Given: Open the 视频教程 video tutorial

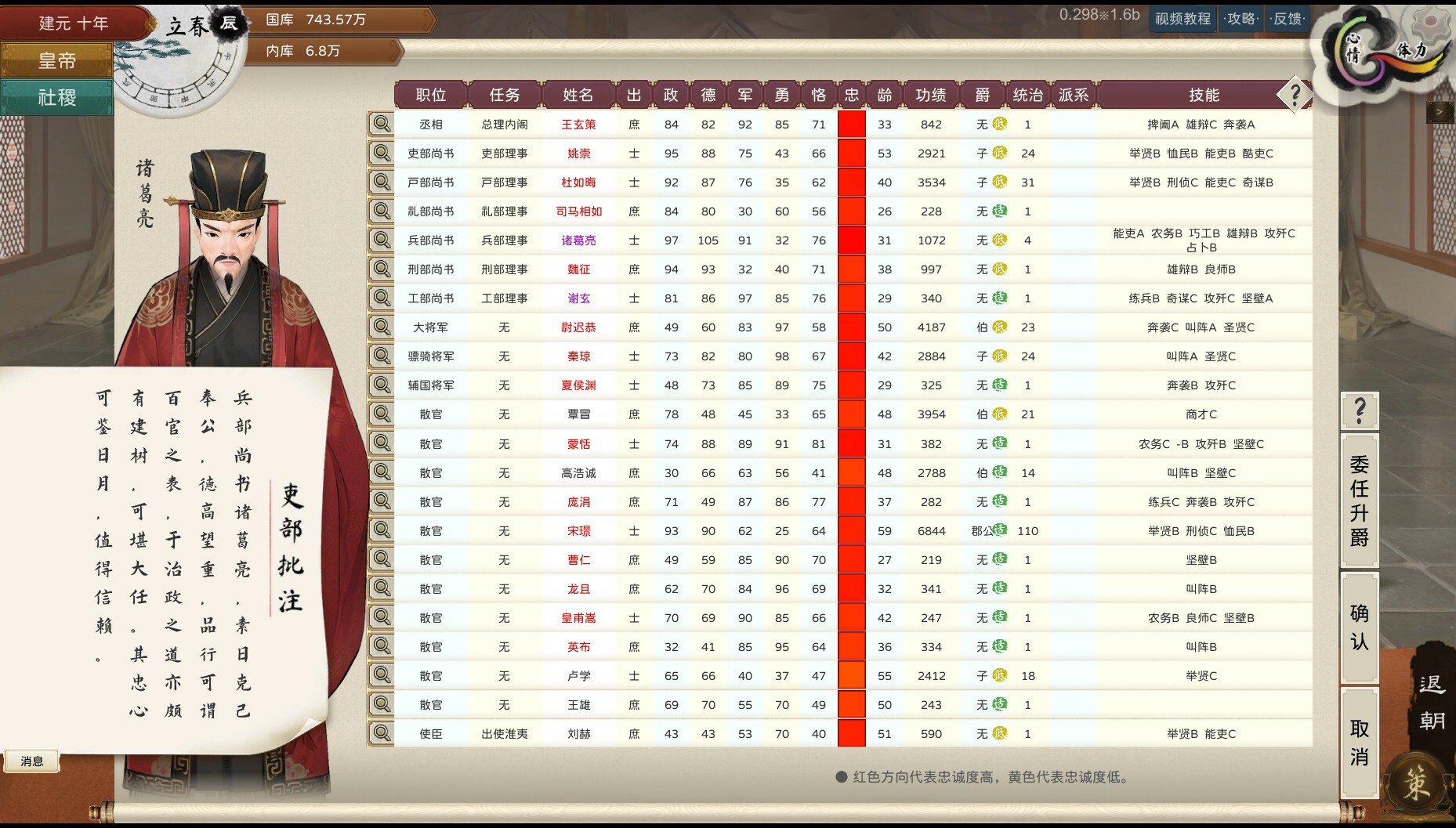Looking at the screenshot, I should click(1183, 18).
